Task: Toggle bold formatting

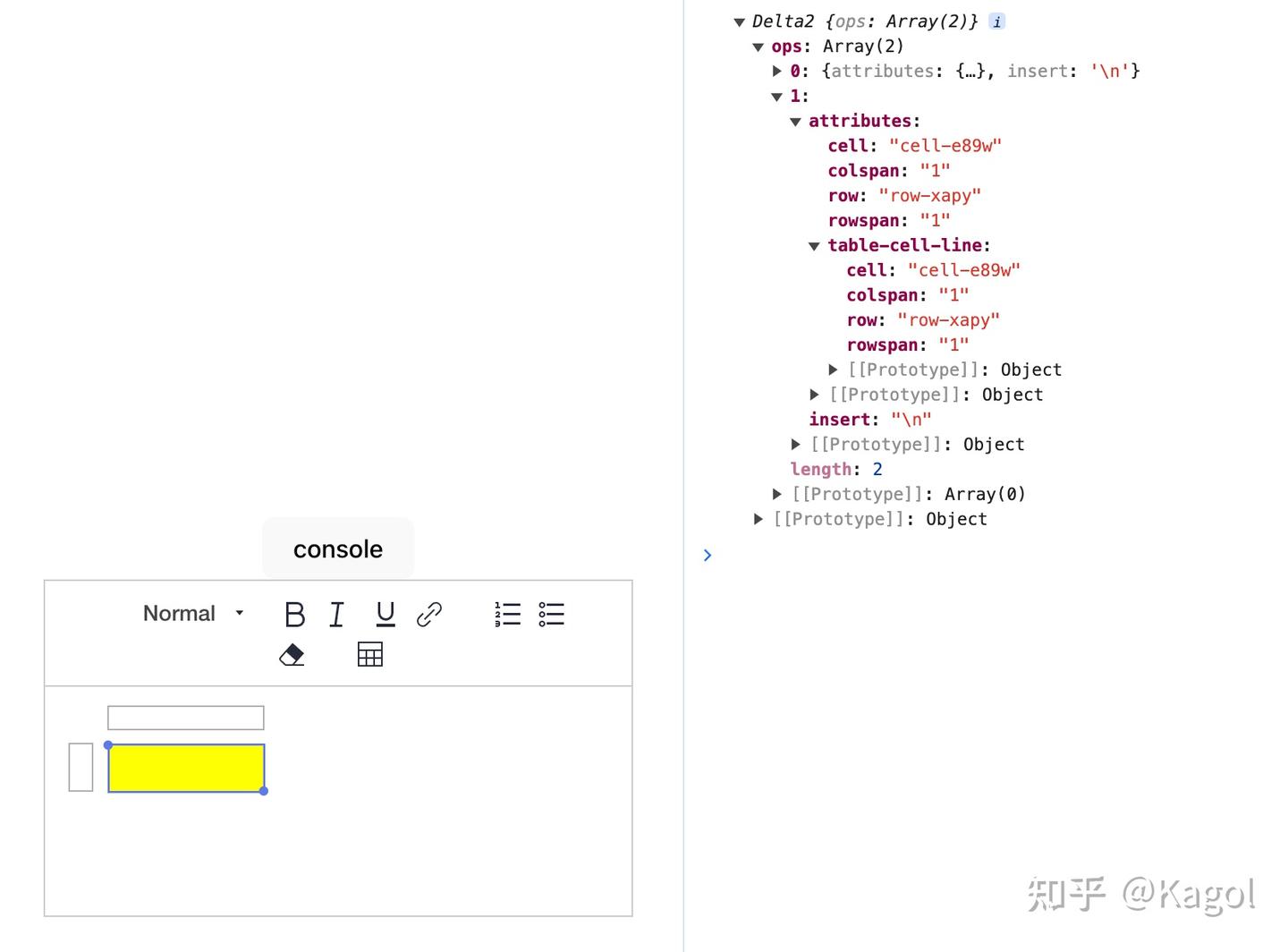Action: point(294,614)
